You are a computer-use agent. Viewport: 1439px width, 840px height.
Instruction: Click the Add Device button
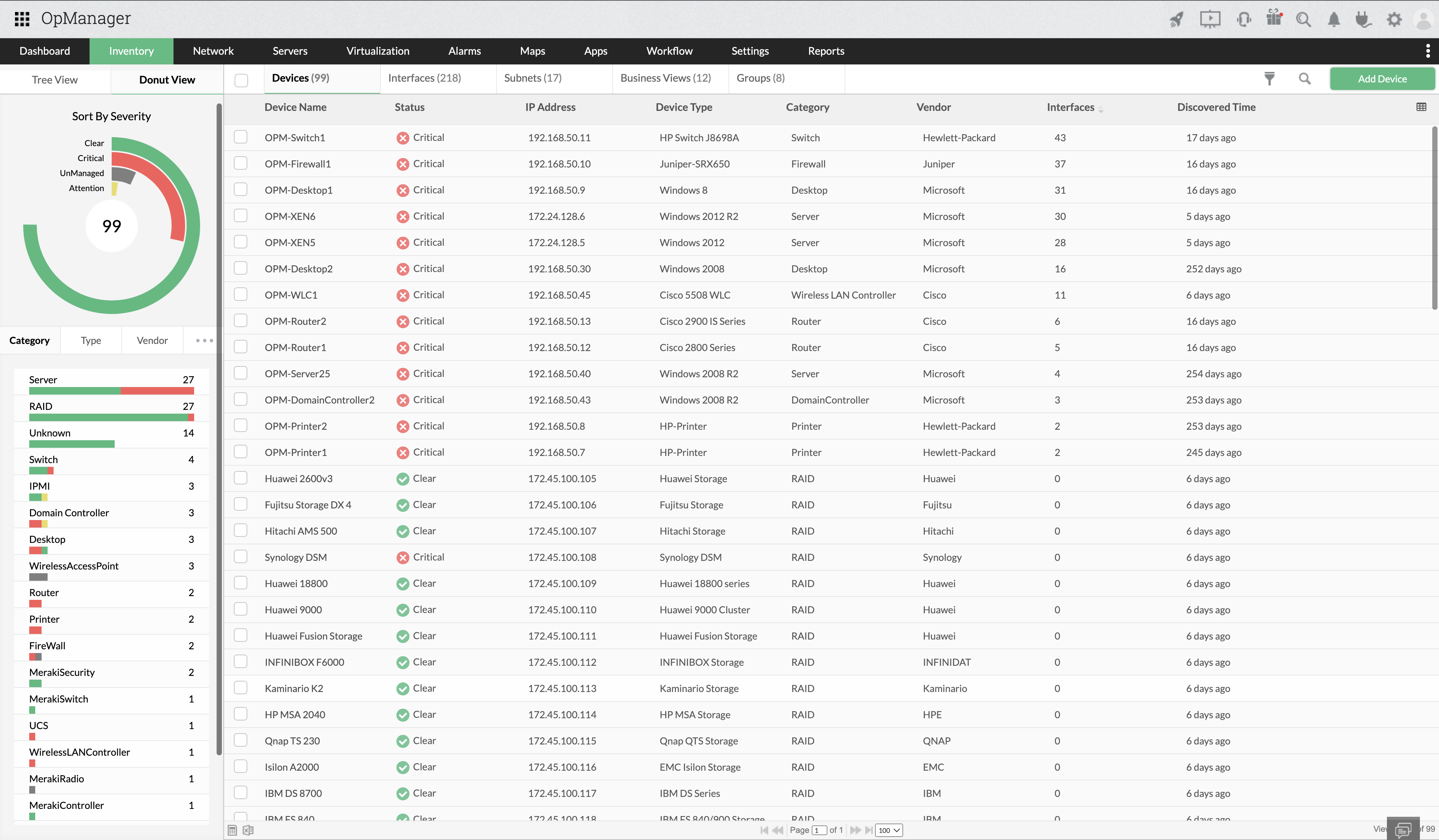coord(1382,78)
